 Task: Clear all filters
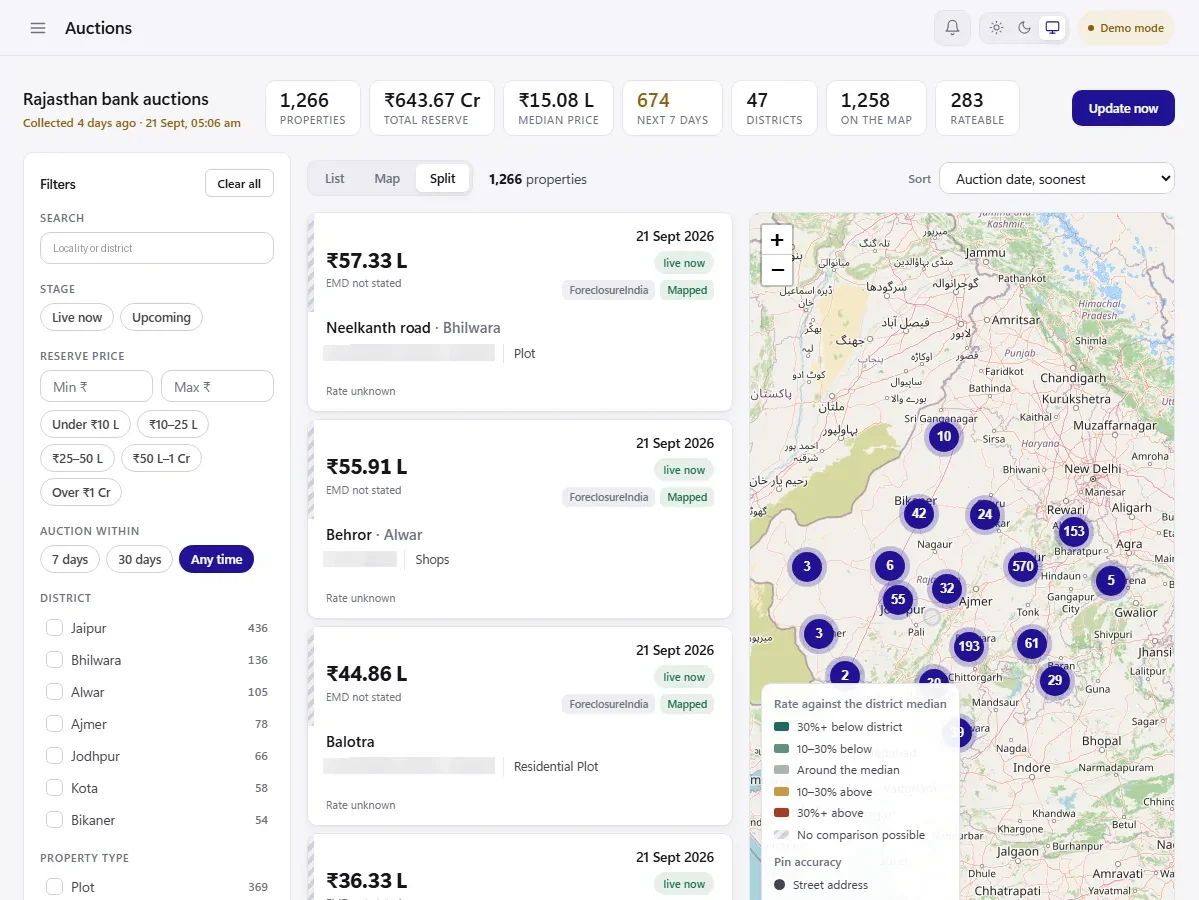tap(239, 184)
